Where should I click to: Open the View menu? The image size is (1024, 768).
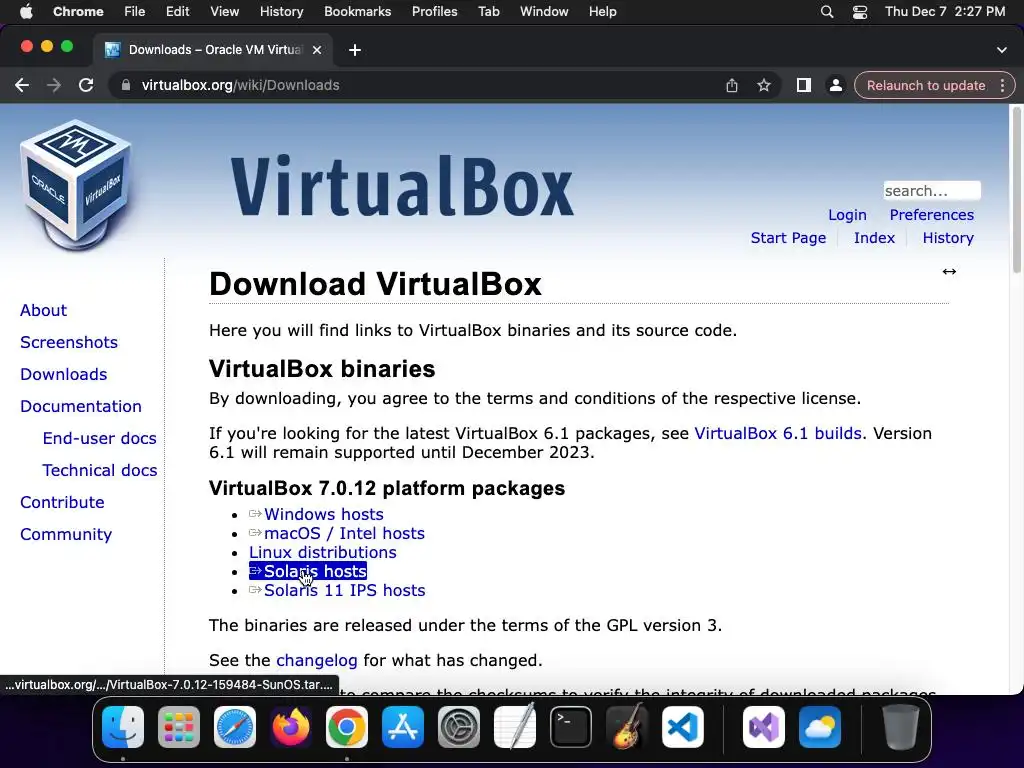pos(224,12)
